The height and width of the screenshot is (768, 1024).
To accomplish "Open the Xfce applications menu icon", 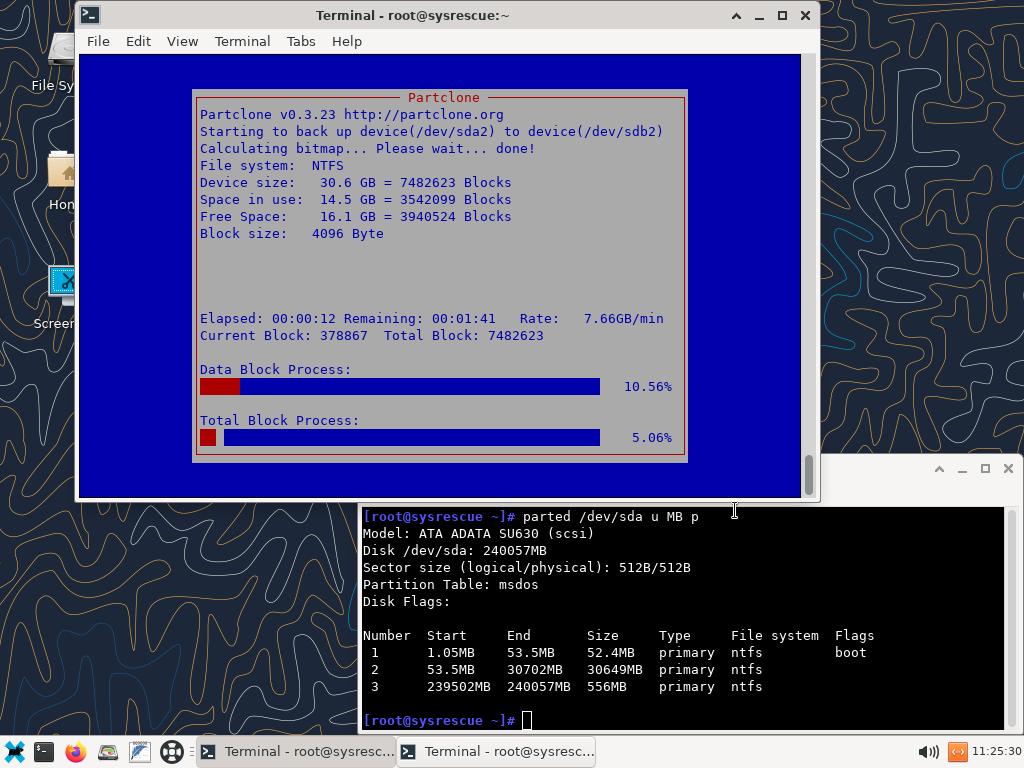I will [x=14, y=752].
